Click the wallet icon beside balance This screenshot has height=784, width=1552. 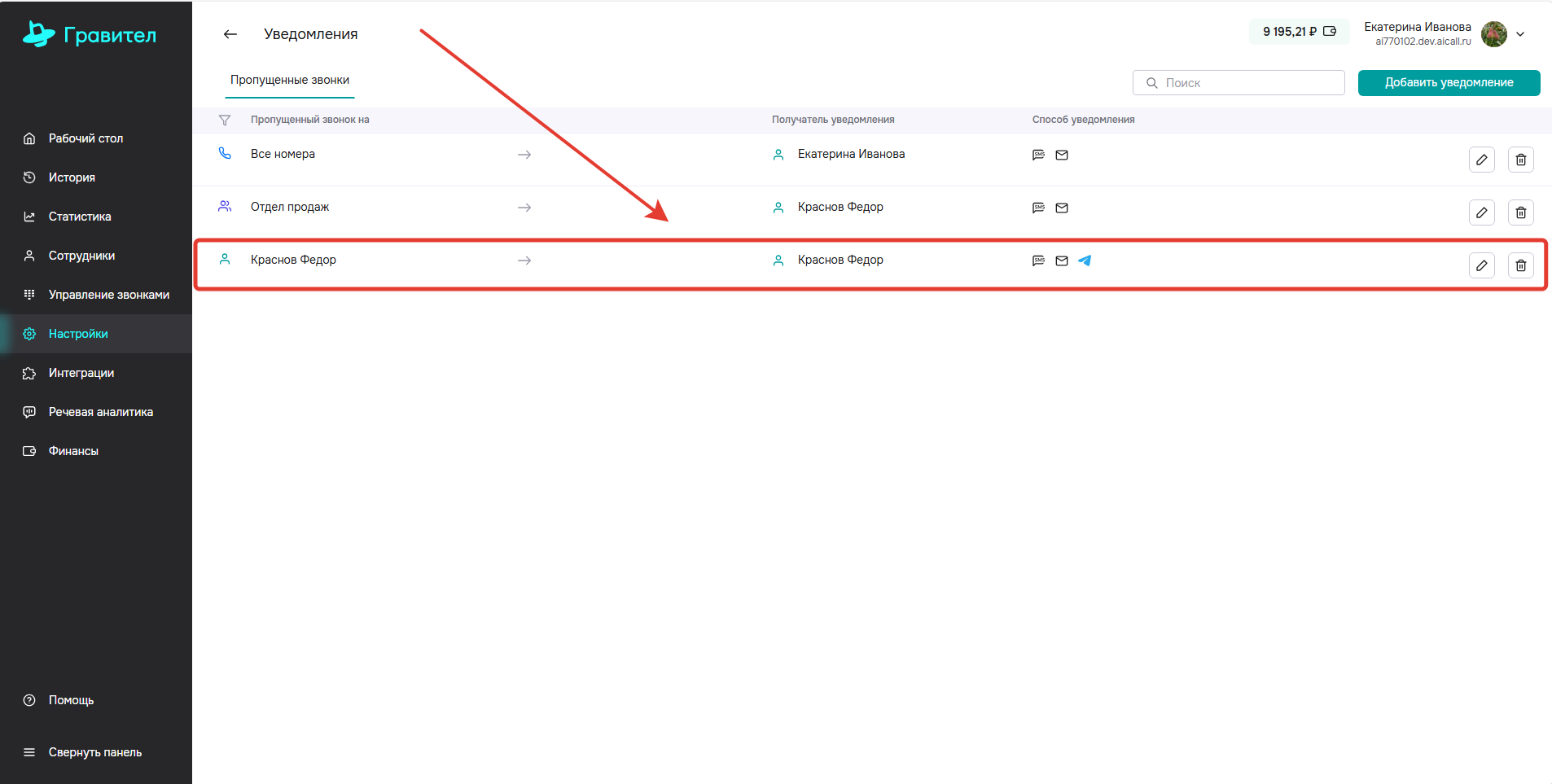pyautogui.click(x=1330, y=32)
